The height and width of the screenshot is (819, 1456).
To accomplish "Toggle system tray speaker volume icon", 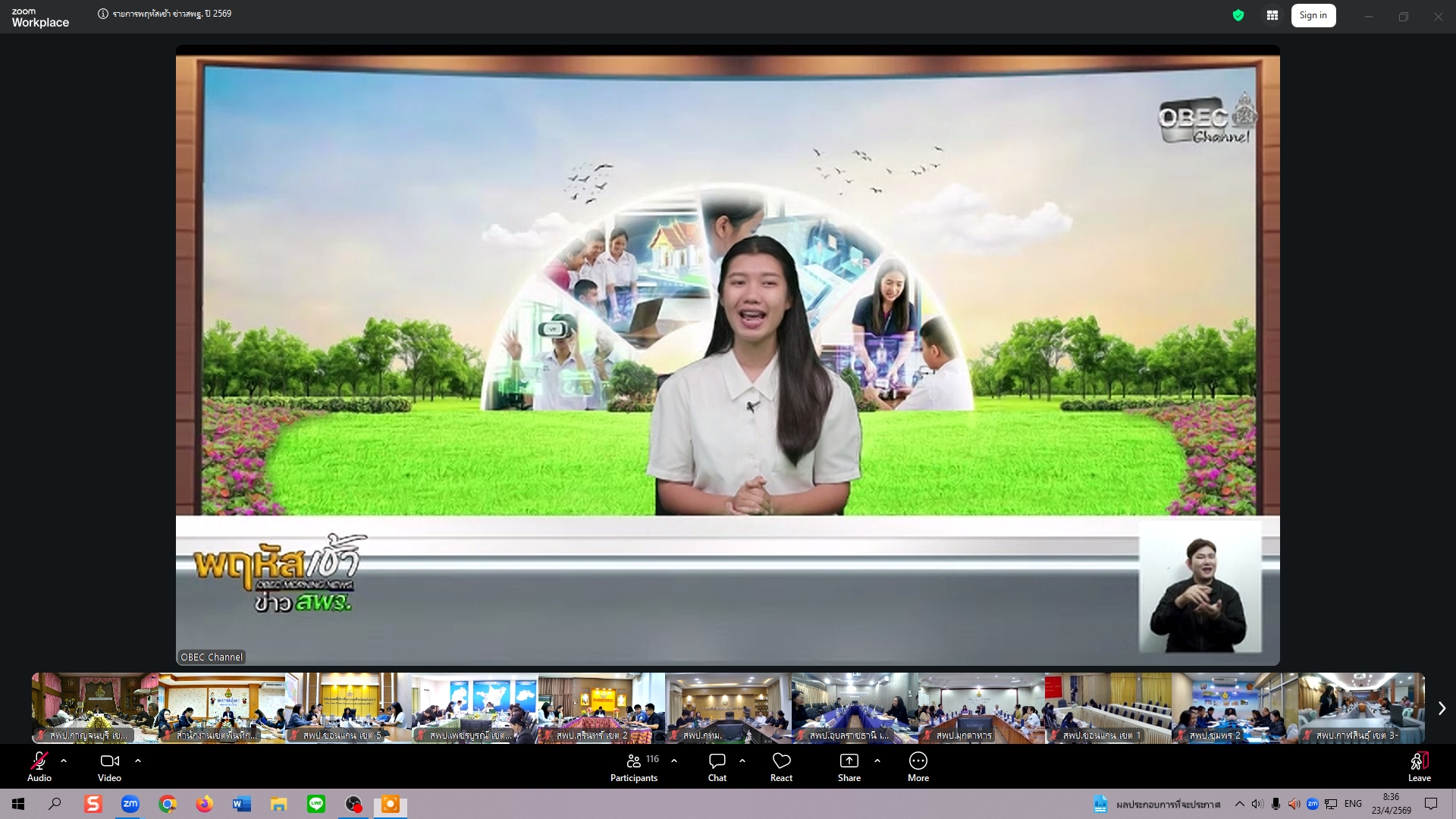I will coord(1257,804).
